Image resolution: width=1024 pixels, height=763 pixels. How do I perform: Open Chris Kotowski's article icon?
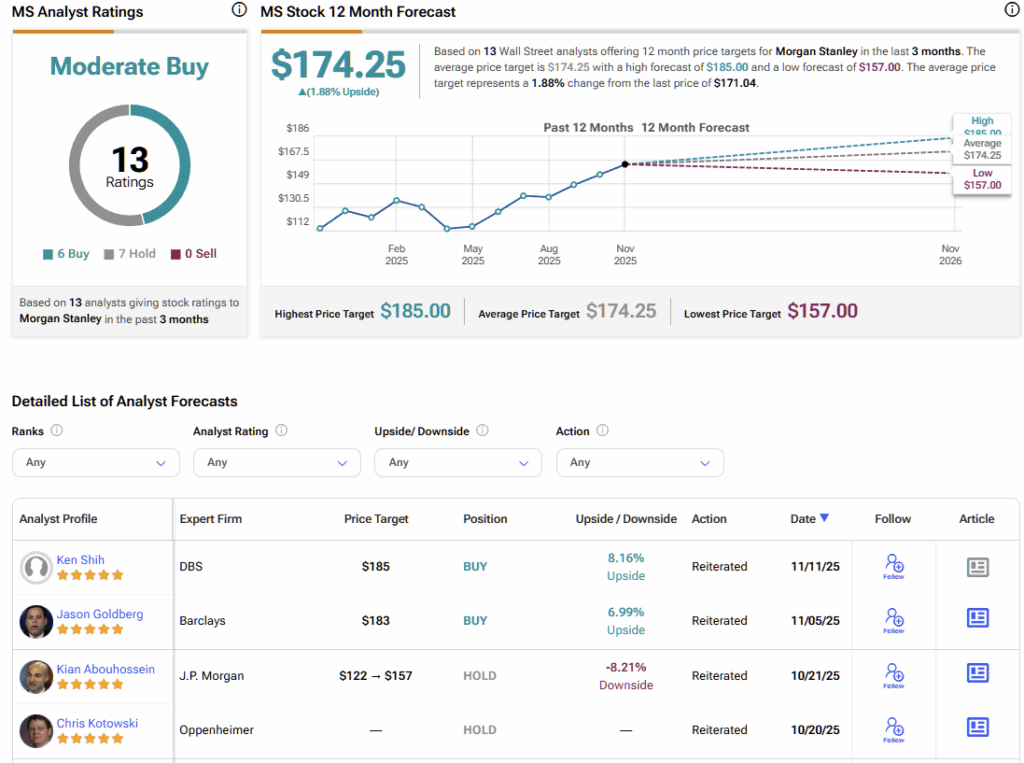click(977, 727)
